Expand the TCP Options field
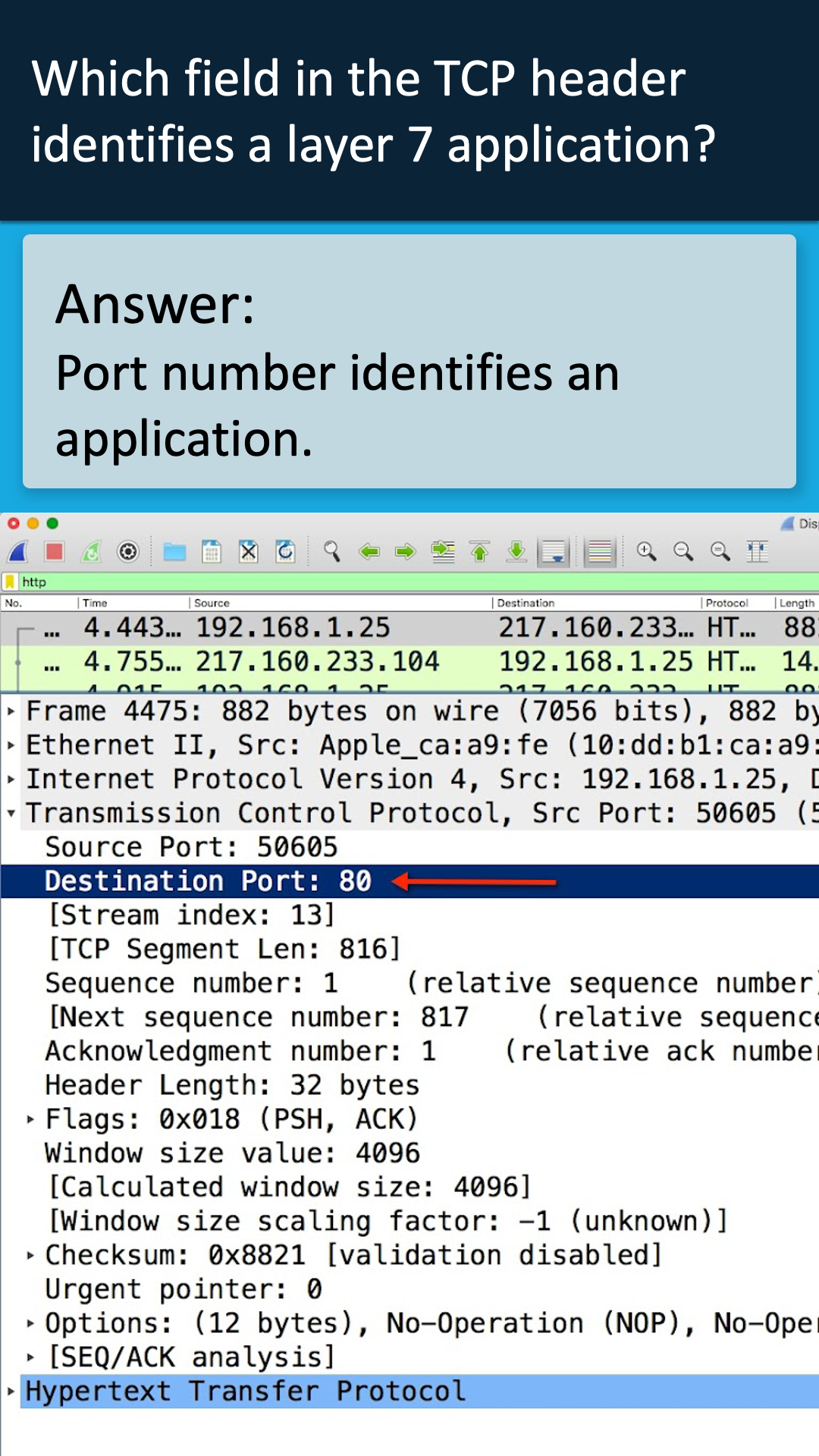819x1456 pixels. coord(30,1323)
